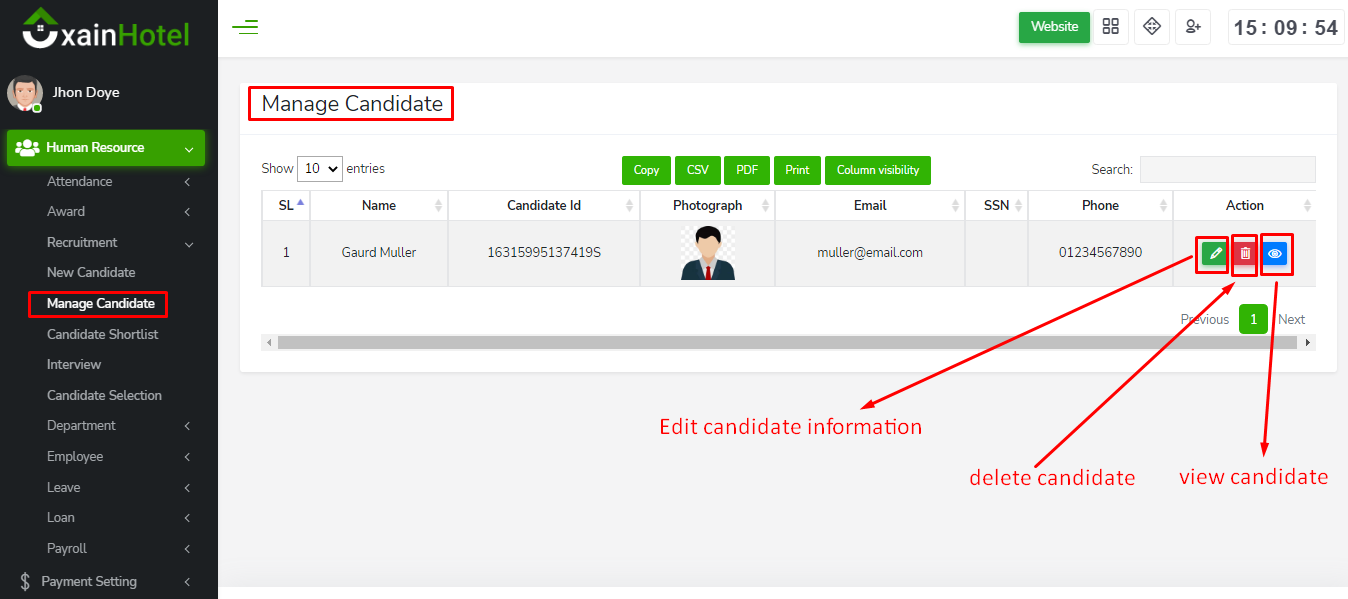This screenshot has width=1348, height=599.
Task: Click Gaurd Muller's candidate photograph
Action: [707, 253]
